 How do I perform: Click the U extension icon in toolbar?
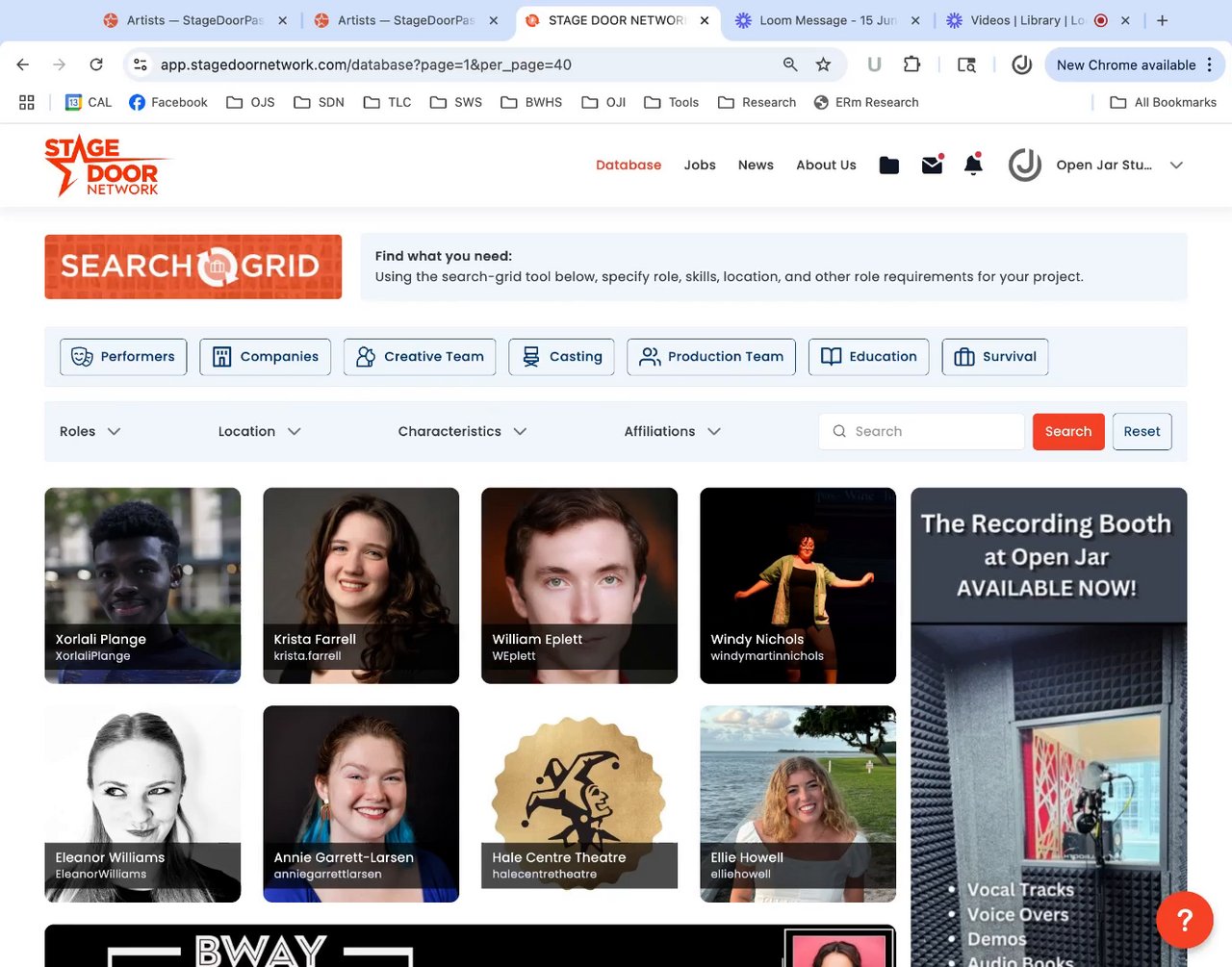click(x=874, y=64)
